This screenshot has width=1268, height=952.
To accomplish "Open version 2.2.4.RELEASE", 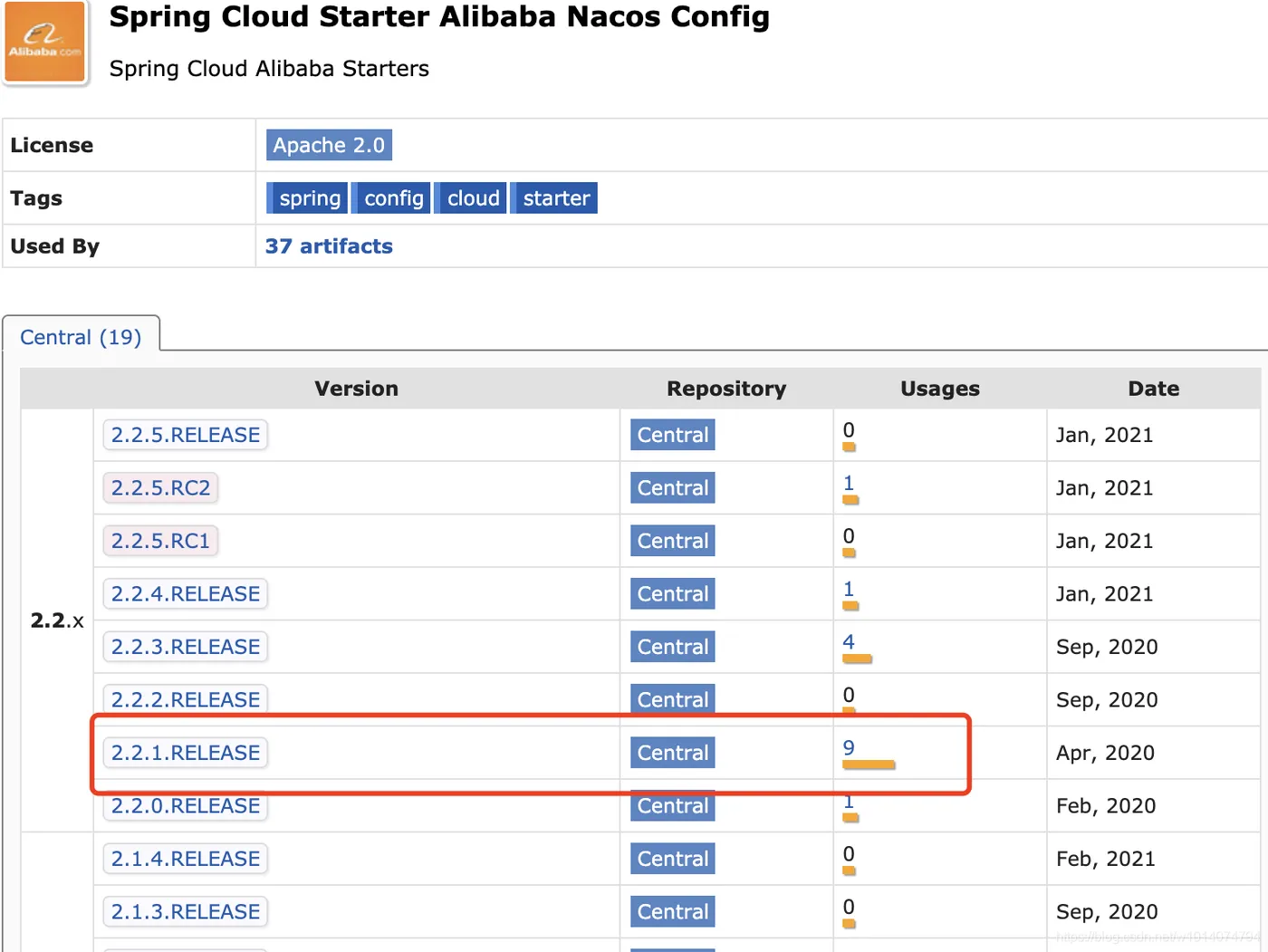I will click(x=186, y=594).
